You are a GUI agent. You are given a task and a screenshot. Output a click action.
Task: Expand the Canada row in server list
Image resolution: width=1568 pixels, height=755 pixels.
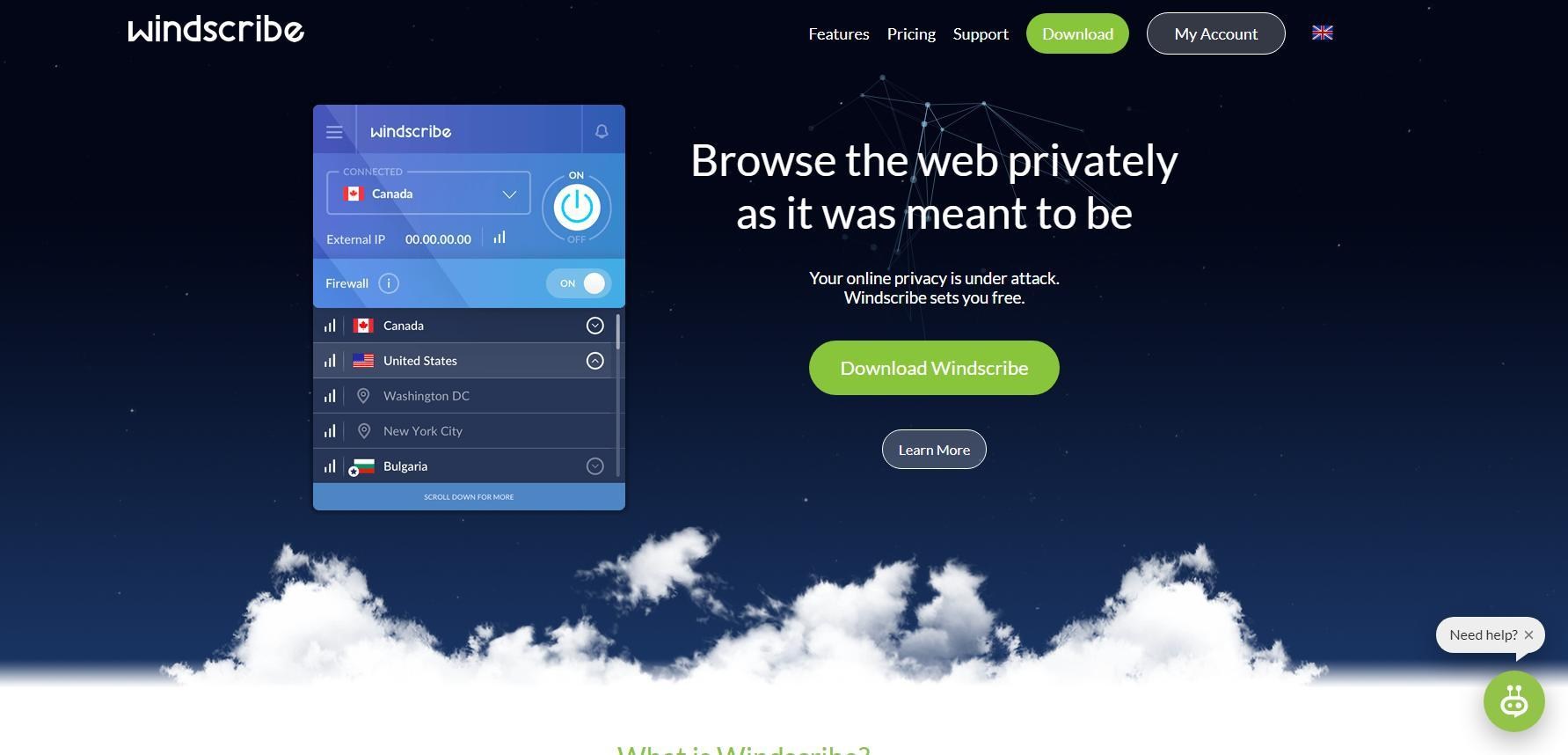point(595,326)
